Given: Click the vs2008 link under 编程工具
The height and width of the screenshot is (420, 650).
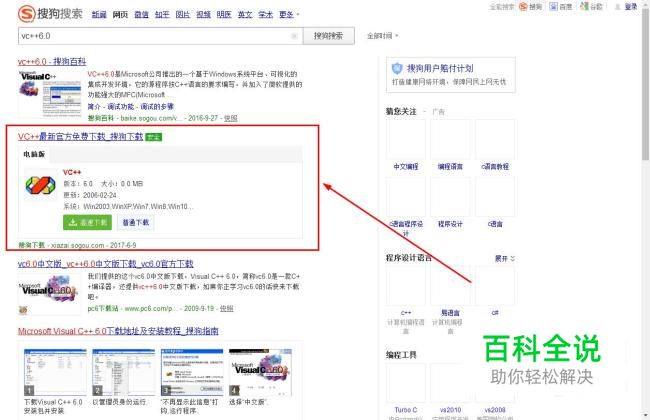Looking at the screenshot, I should 495,410.
